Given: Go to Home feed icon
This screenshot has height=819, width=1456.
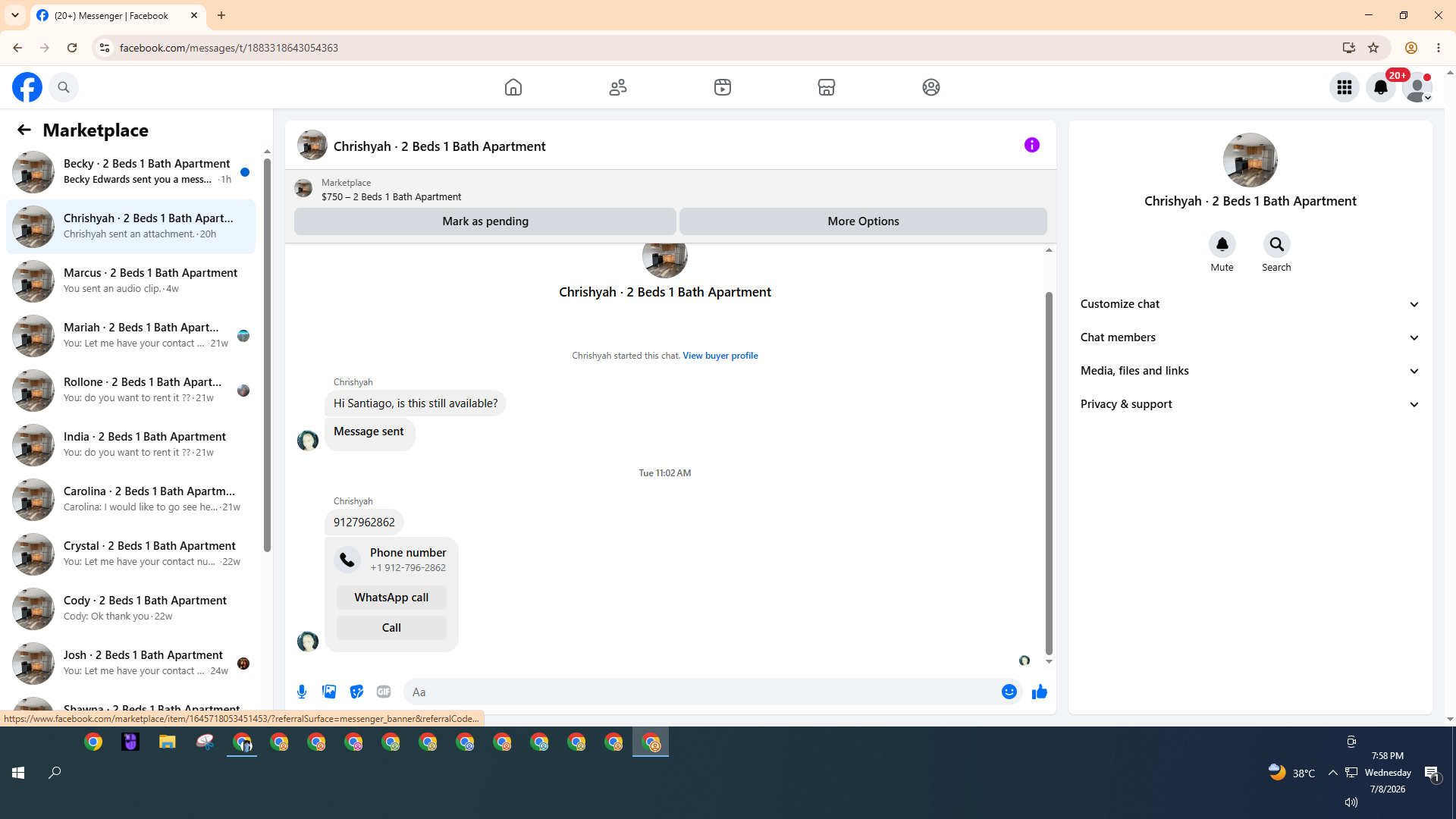Looking at the screenshot, I should coord(513,87).
